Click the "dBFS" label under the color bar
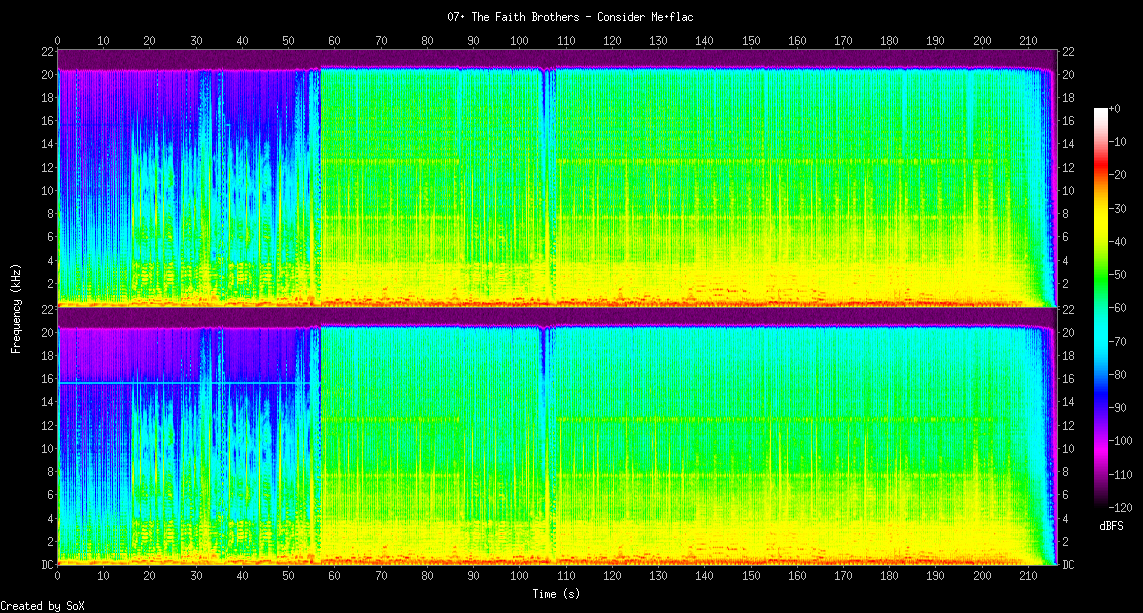The height and width of the screenshot is (613, 1143). [x=1111, y=526]
